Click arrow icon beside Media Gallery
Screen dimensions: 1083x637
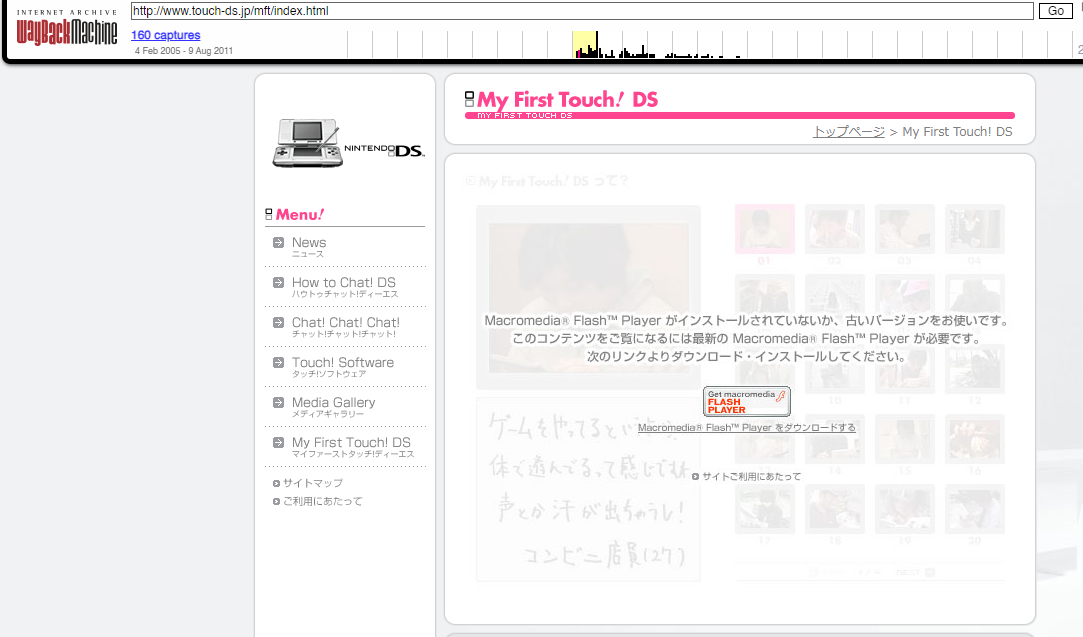(x=278, y=403)
